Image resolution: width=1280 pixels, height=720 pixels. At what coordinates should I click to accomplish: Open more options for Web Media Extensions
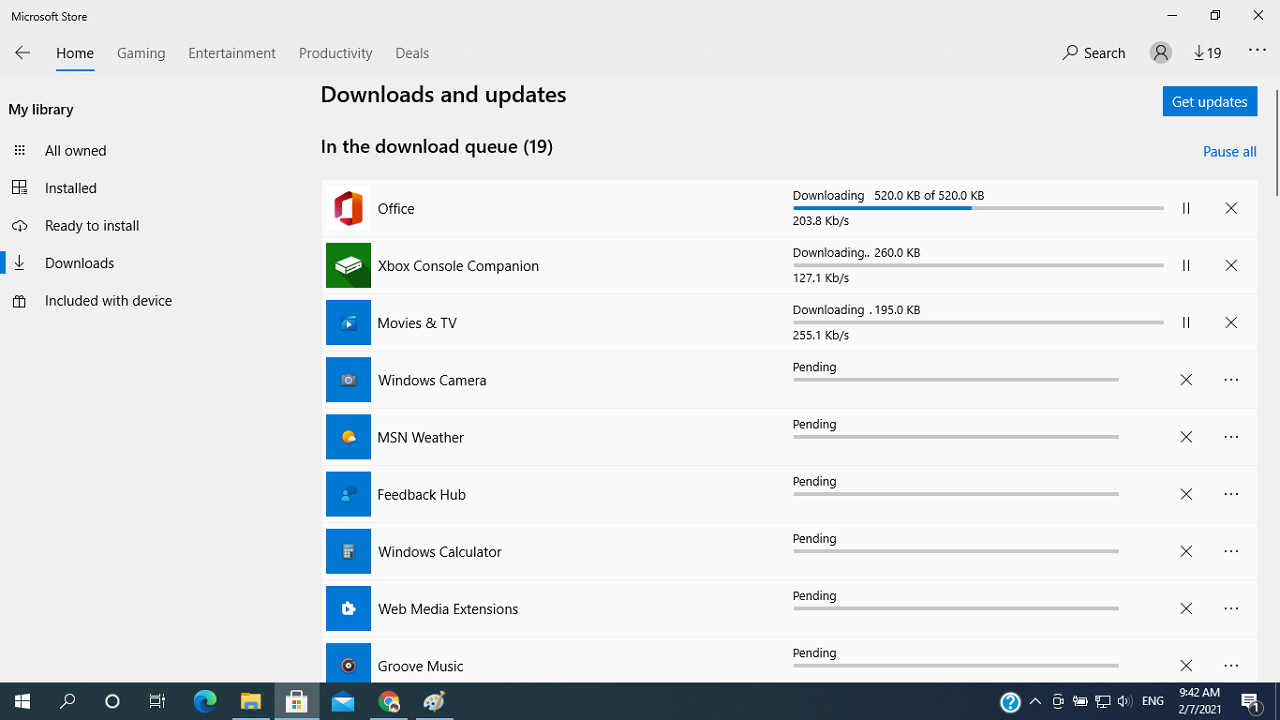pos(1231,608)
